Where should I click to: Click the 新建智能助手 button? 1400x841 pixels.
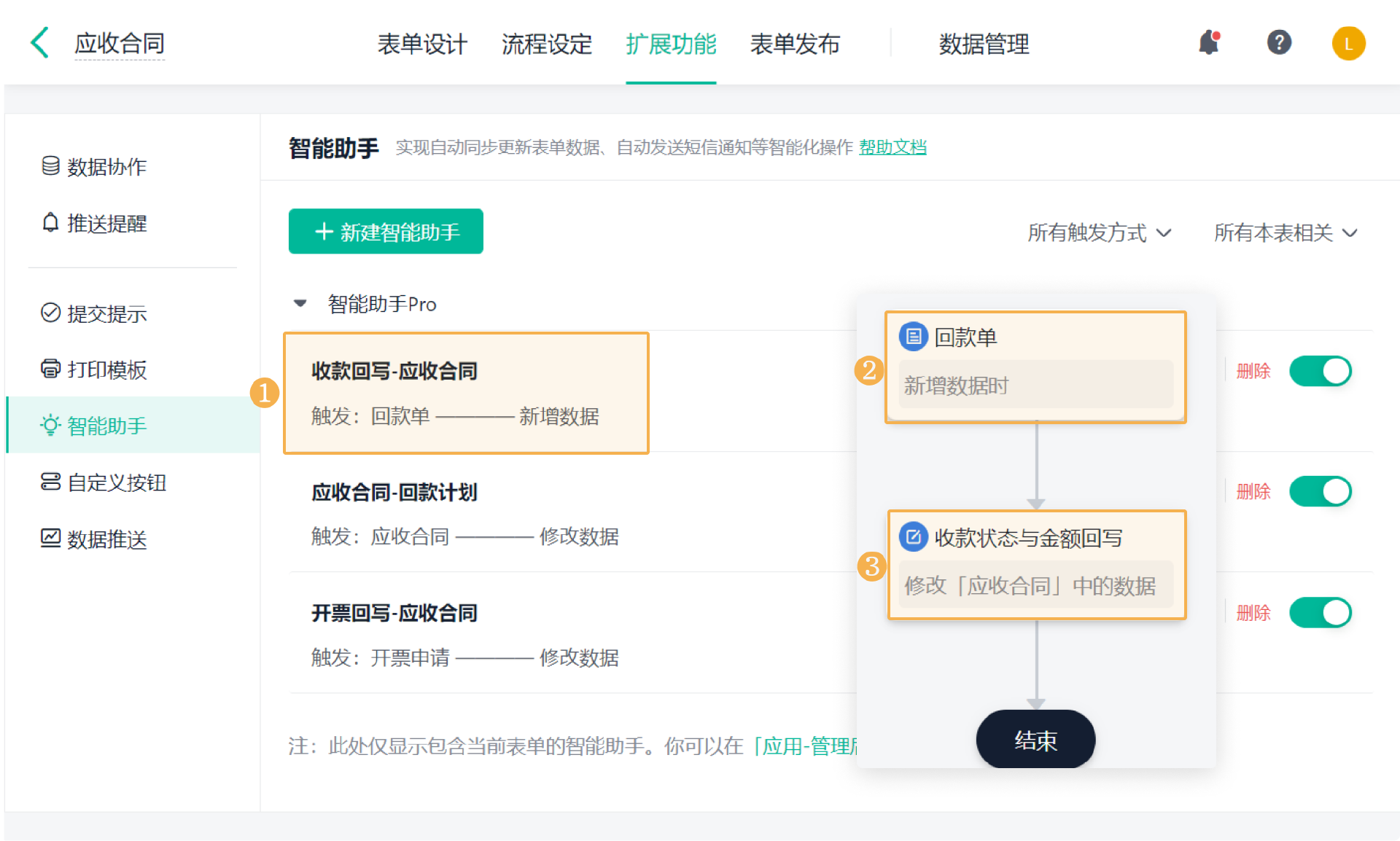[386, 232]
